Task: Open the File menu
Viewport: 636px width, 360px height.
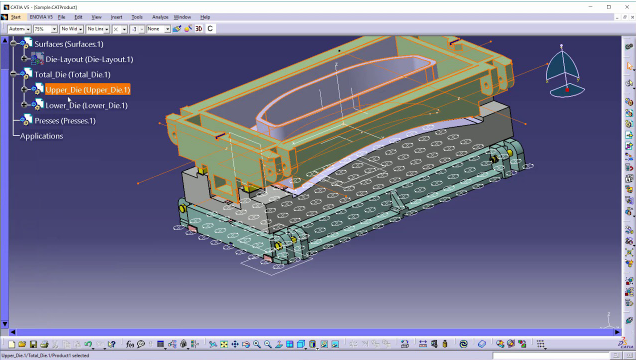Action: pyautogui.click(x=61, y=17)
